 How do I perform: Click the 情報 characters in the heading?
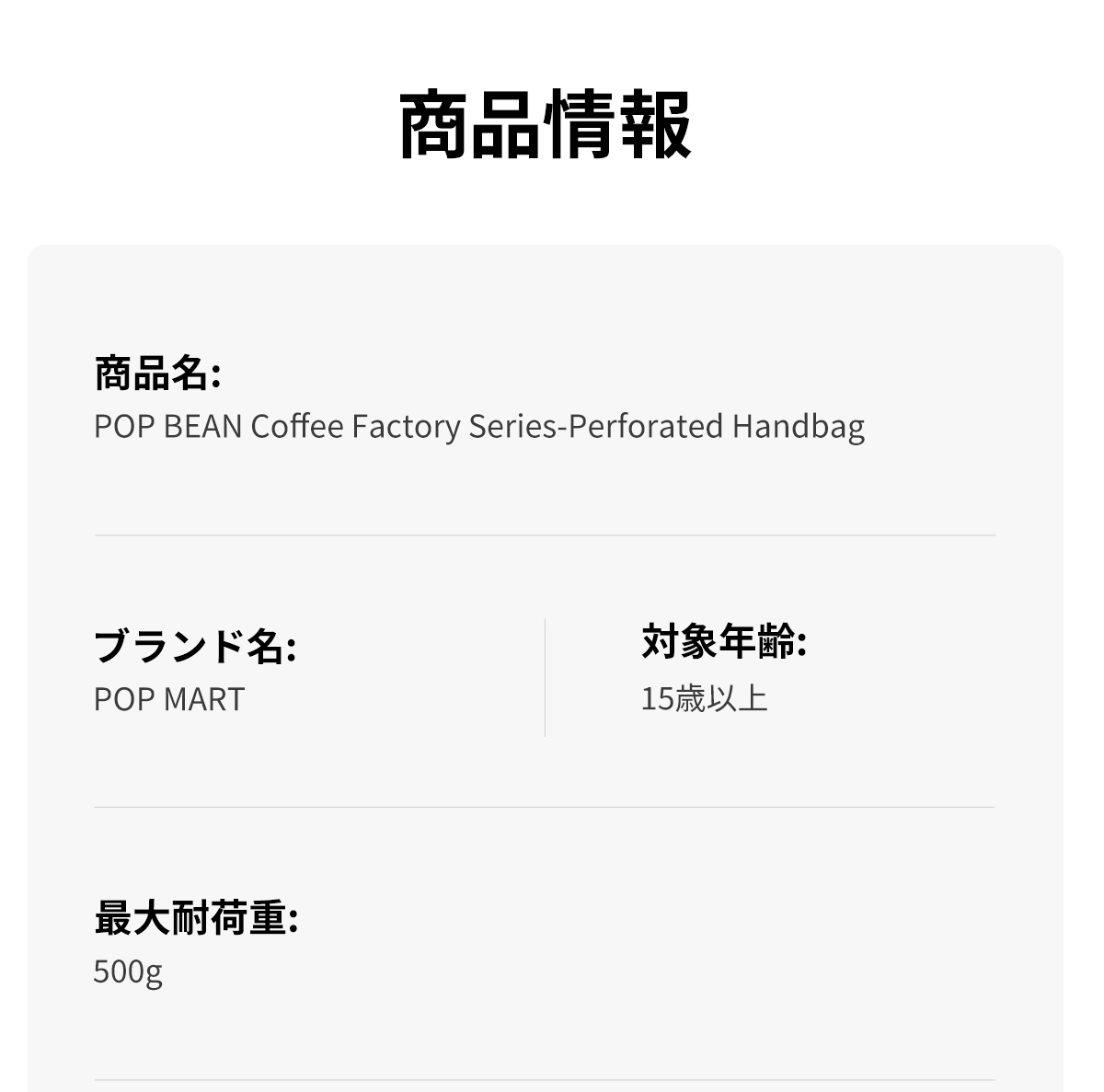click(x=617, y=125)
